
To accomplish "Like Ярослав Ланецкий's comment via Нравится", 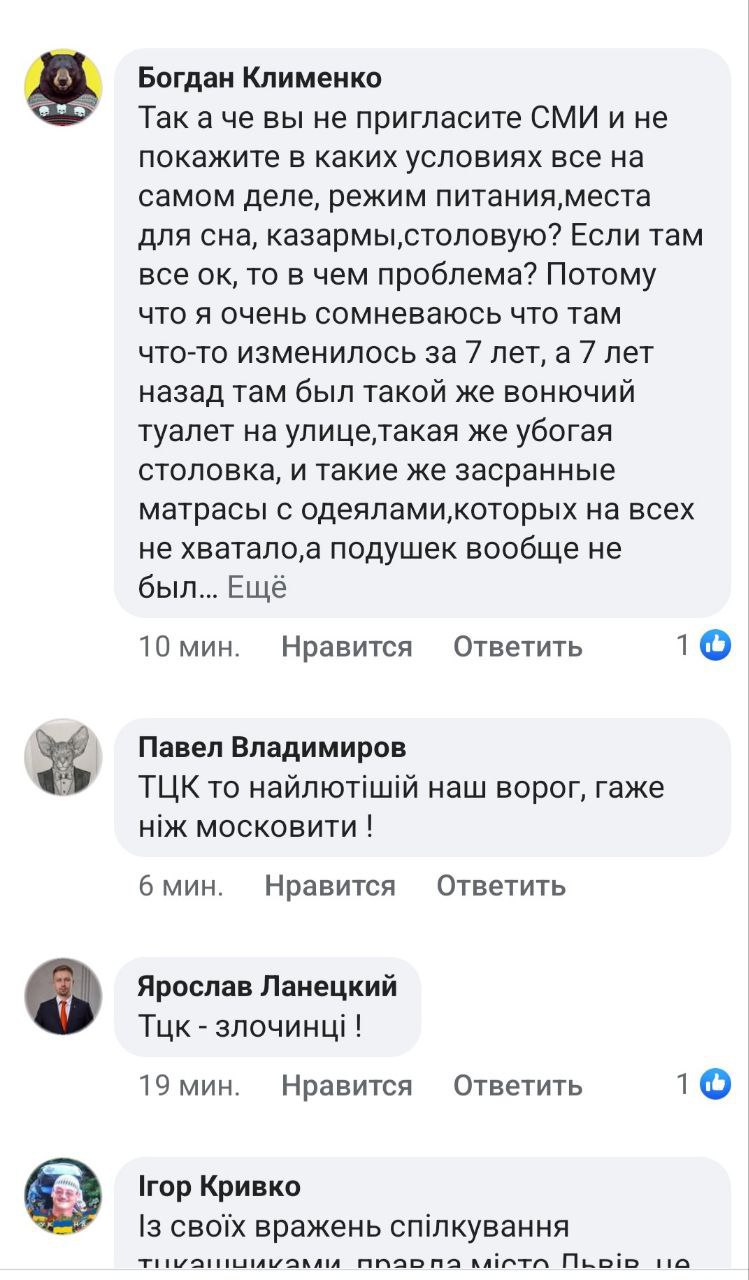I will click(x=346, y=1085).
